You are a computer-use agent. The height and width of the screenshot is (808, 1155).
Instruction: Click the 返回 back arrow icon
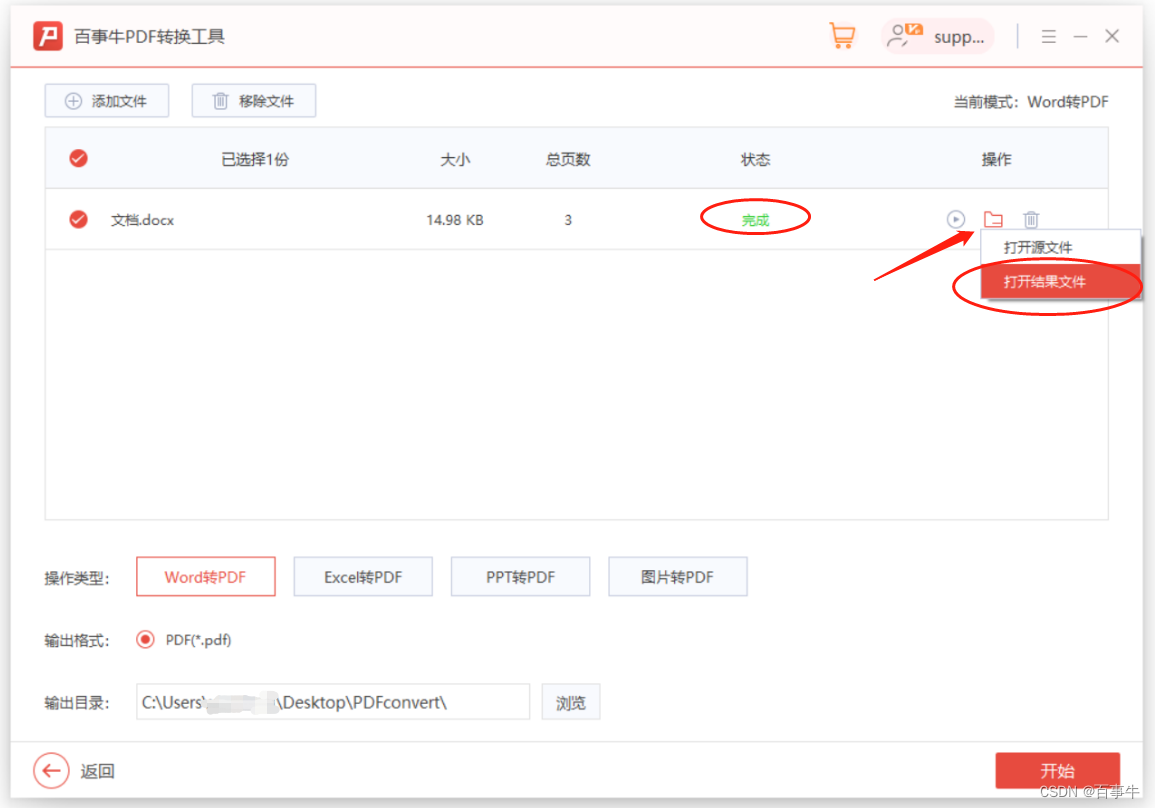click(52, 770)
